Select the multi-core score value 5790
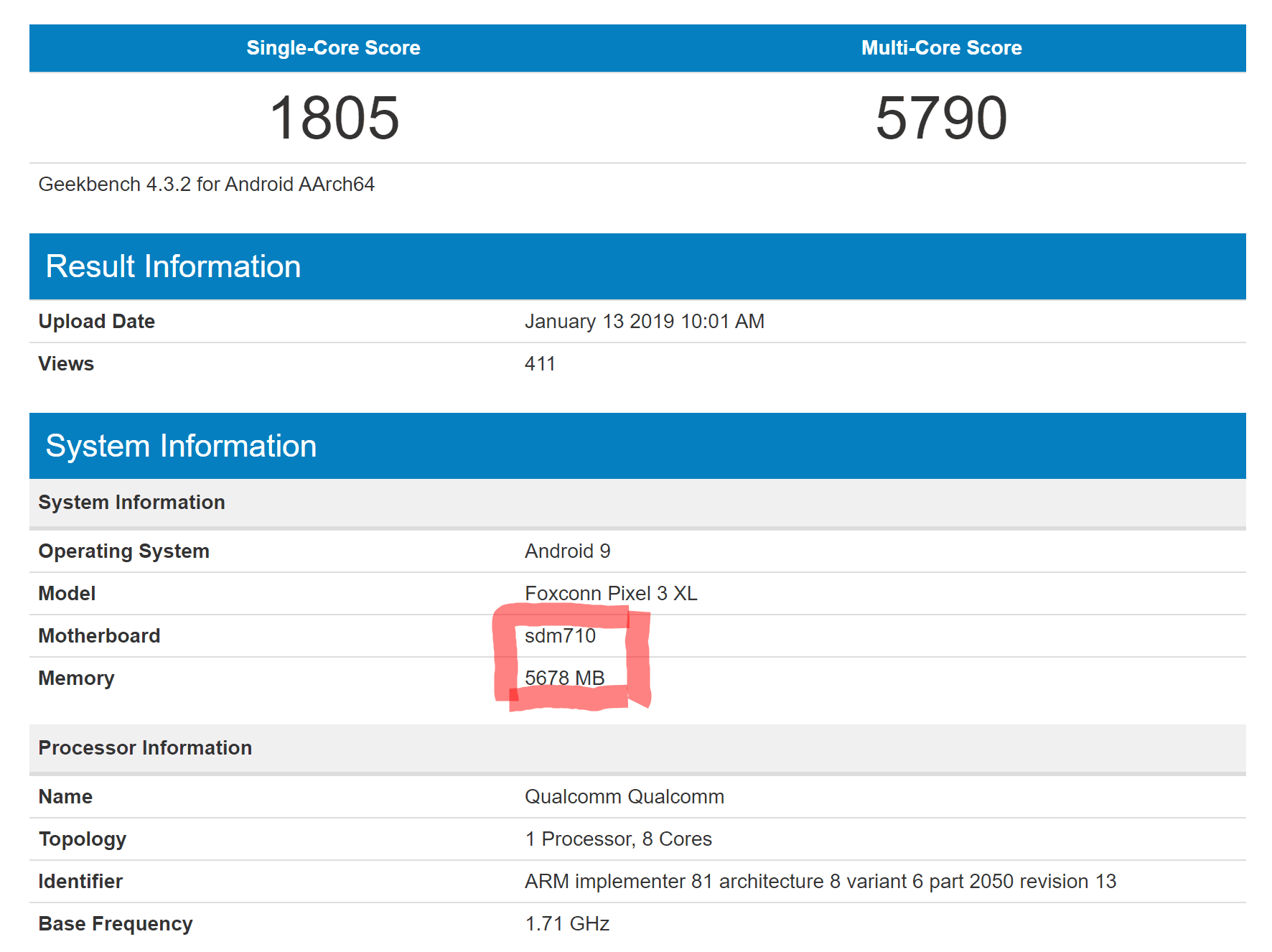Screen dimensions: 1272x952 [x=941, y=118]
